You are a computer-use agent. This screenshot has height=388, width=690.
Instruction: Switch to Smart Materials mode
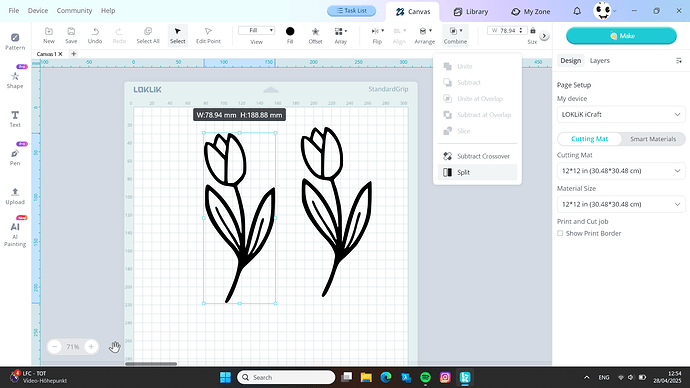[x=653, y=139]
